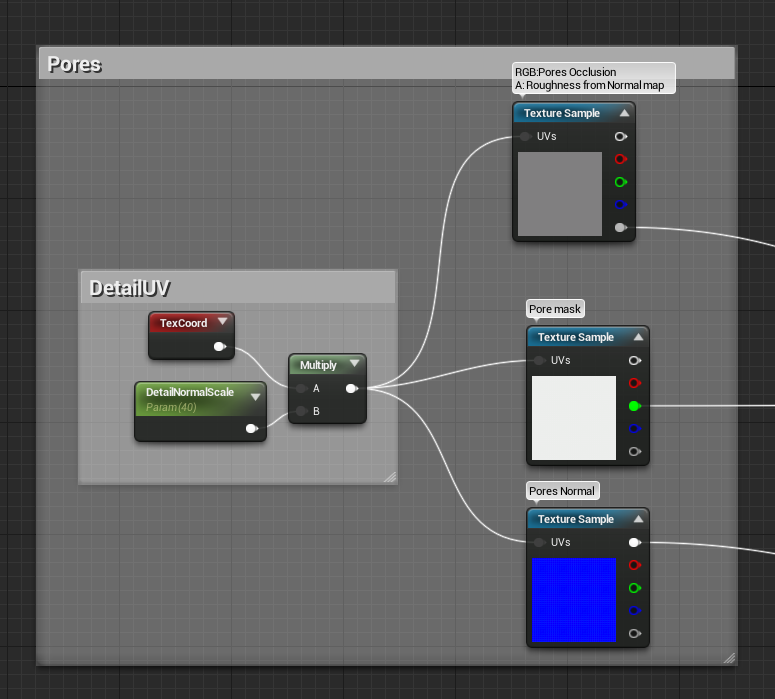
Task: Select the Pores comment box title
Action: (74, 64)
